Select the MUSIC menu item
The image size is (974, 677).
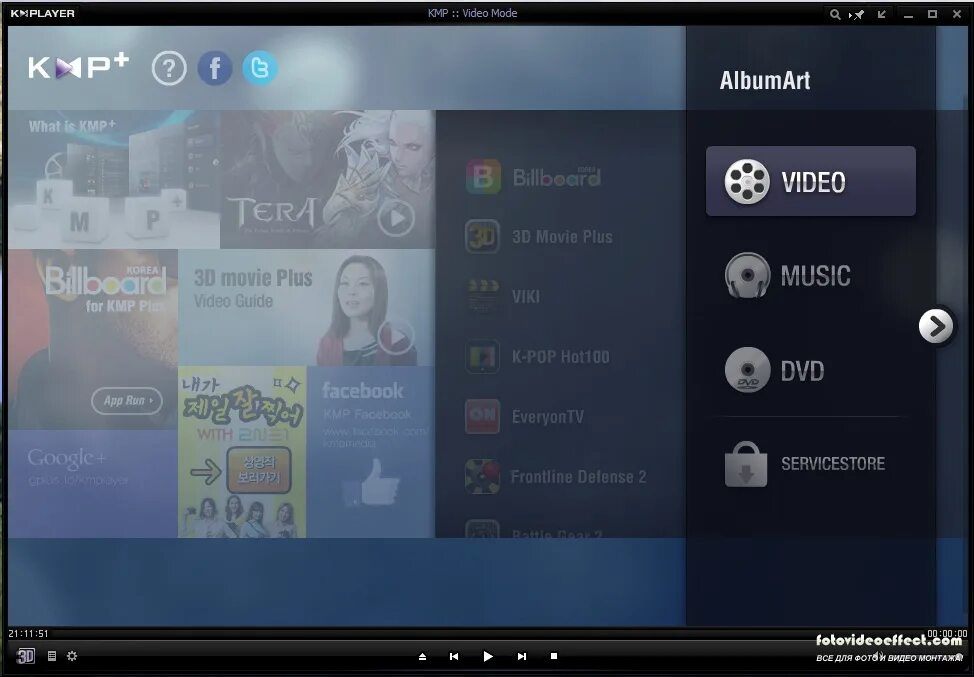(789, 276)
